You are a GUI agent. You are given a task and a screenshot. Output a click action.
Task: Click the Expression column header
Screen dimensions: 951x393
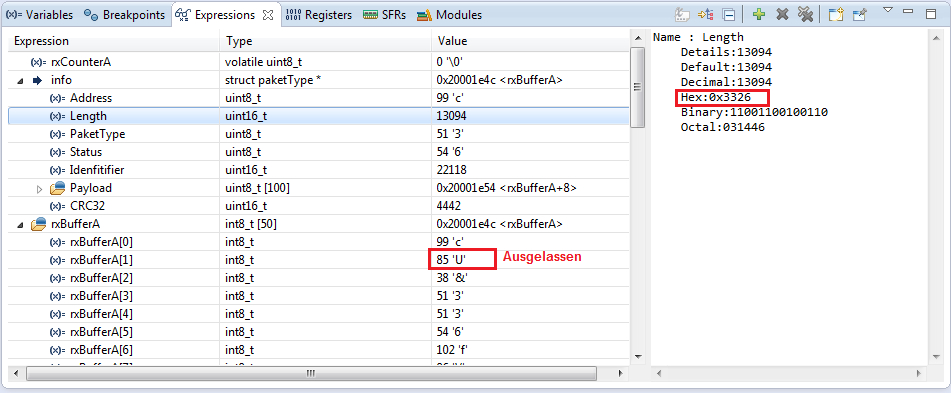tap(114, 41)
